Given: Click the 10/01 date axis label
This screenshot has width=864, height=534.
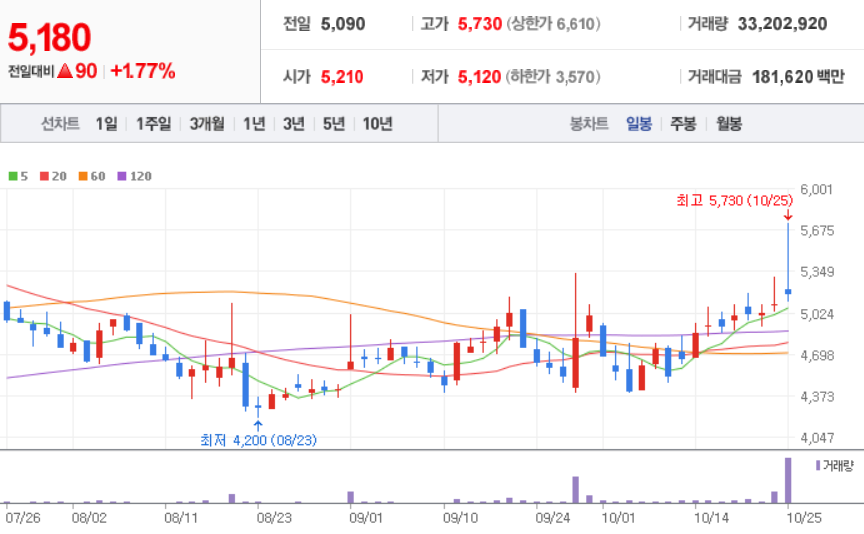Looking at the screenshot, I should (x=618, y=519).
